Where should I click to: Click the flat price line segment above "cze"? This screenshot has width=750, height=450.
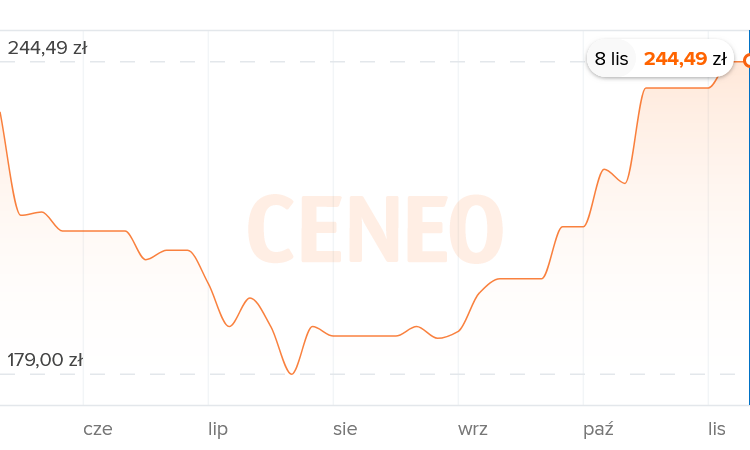tap(96, 231)
